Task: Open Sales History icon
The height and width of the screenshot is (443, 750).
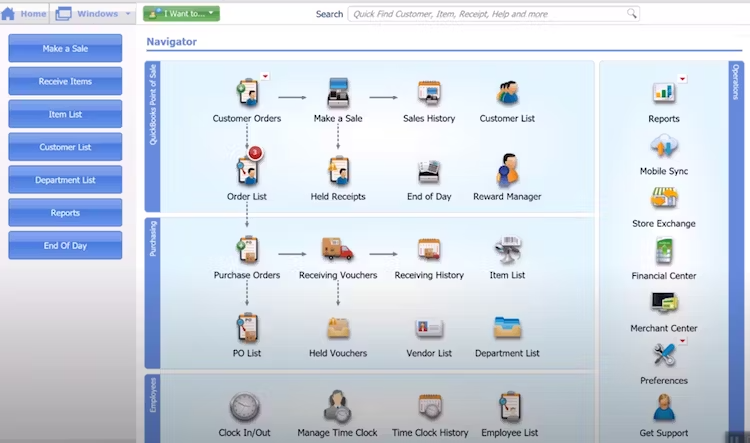Action: 429,95
